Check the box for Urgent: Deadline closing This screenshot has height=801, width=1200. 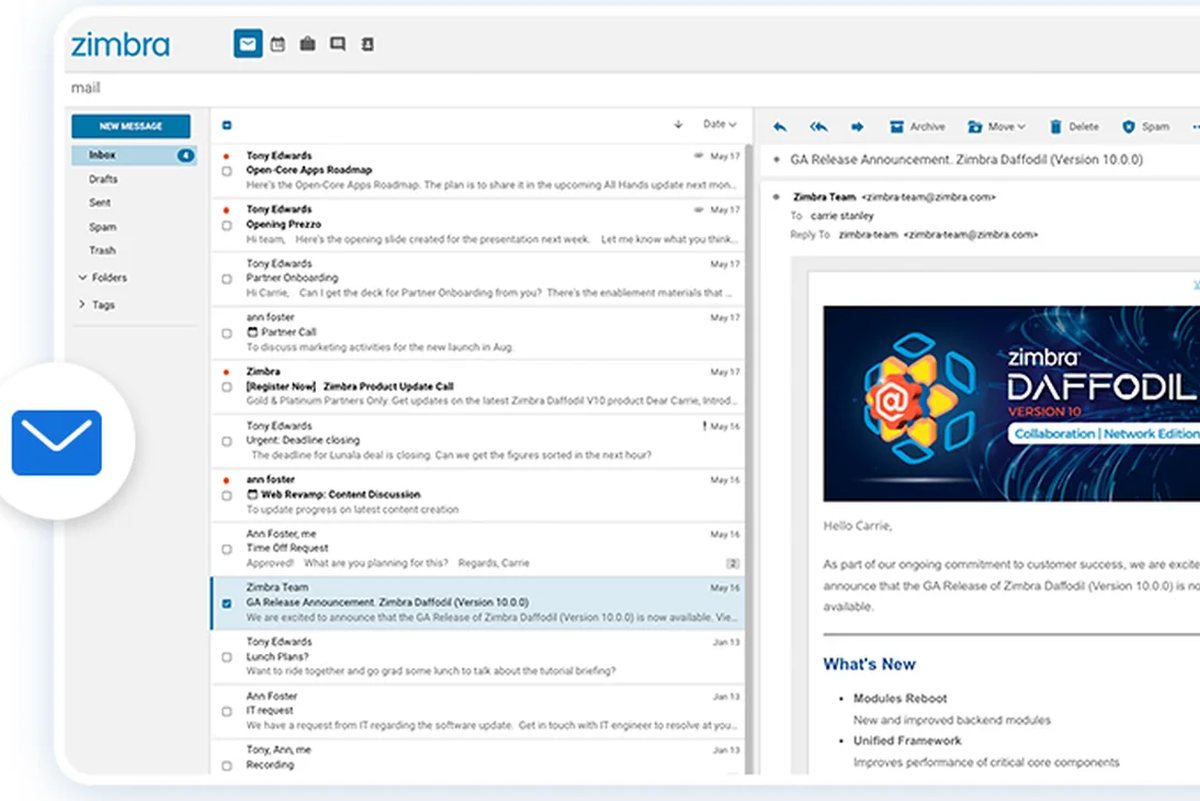pyautogui.click(x=227, y=441)
